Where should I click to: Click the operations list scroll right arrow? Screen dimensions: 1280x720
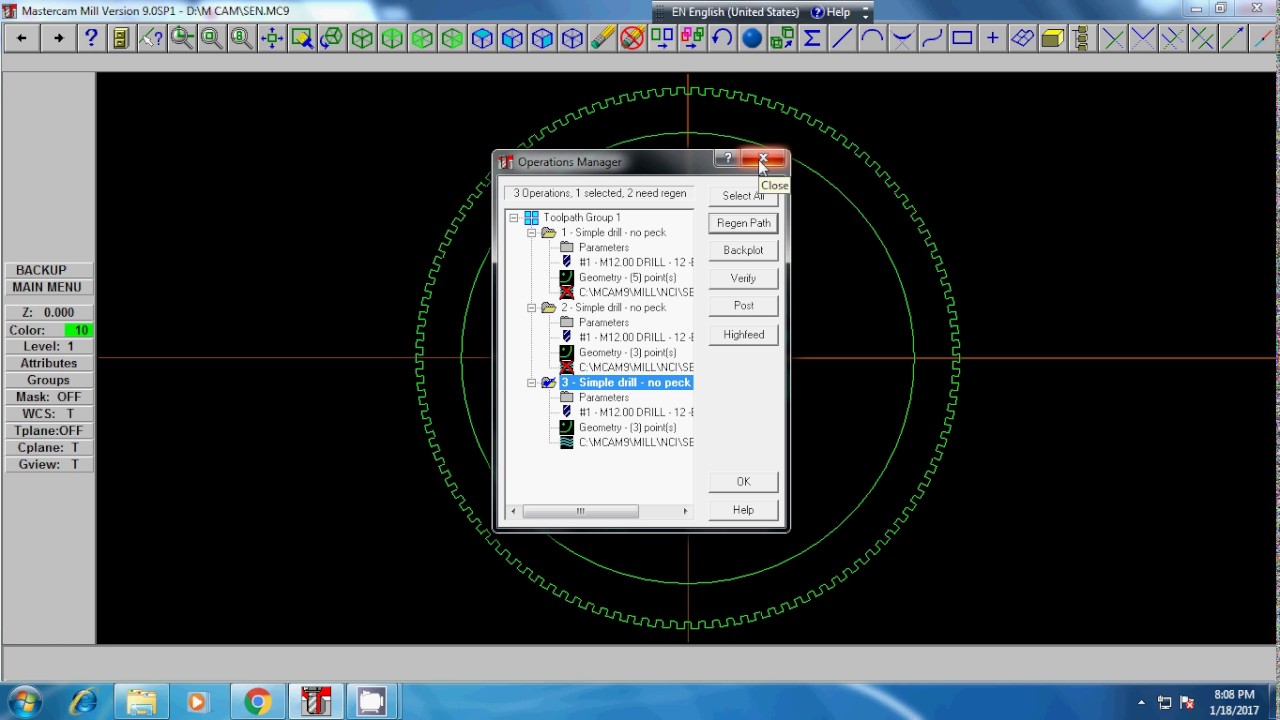[x=685, y=511]
